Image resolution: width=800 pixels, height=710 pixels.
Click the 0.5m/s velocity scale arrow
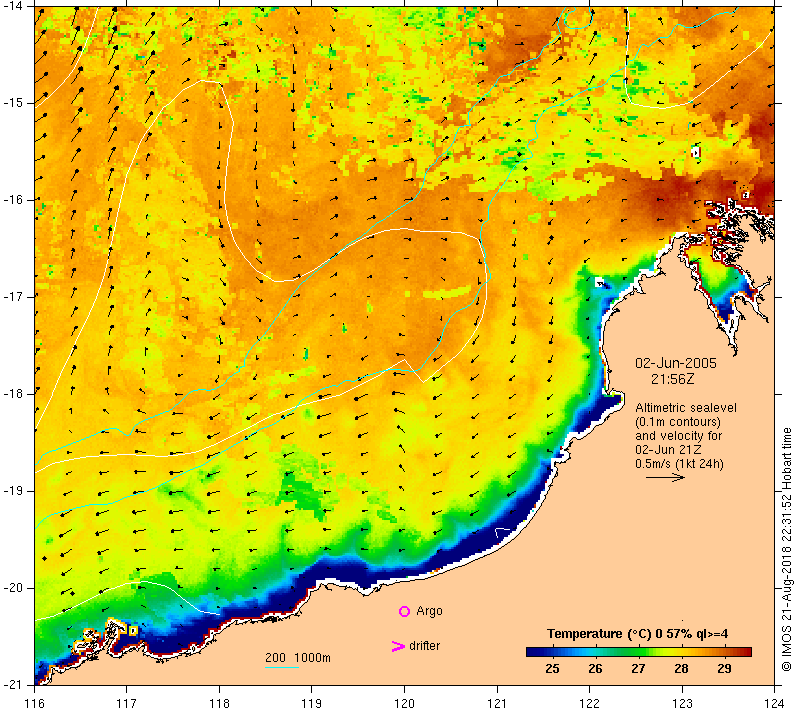click(x=665, y=477)
